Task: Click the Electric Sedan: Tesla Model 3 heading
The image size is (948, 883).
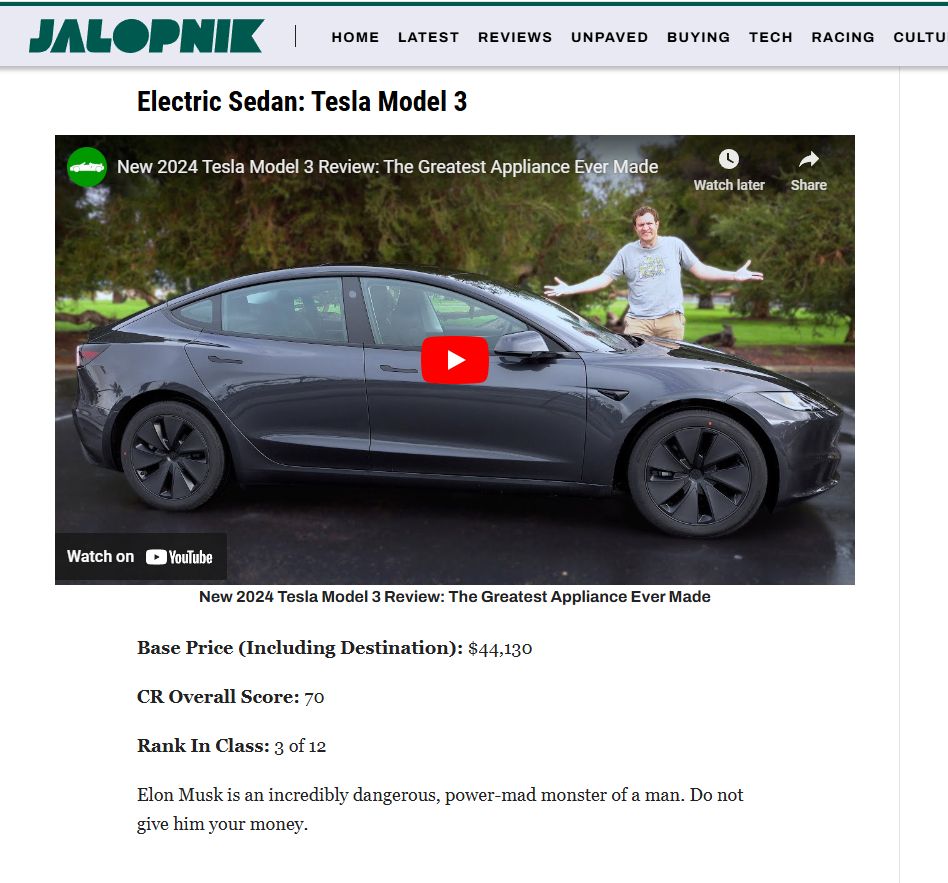Action: (302, 102)
